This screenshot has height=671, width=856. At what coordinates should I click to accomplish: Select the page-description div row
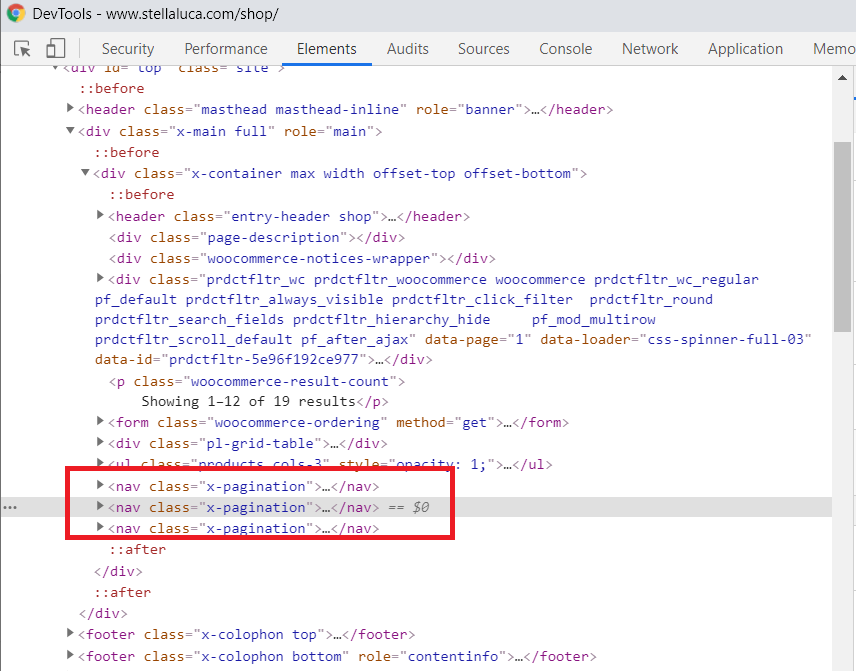click(x=257, y=237)
